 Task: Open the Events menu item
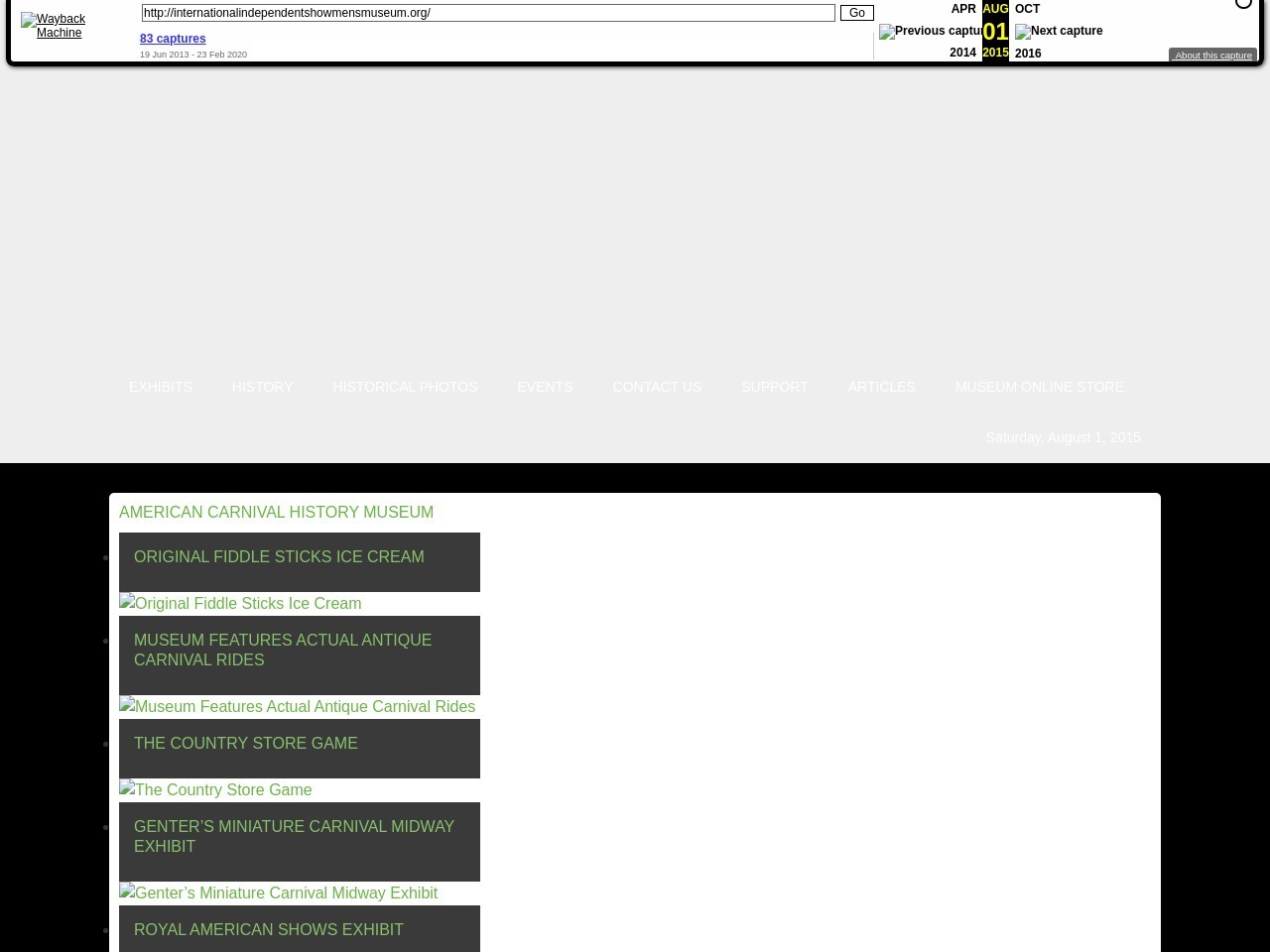545,387
